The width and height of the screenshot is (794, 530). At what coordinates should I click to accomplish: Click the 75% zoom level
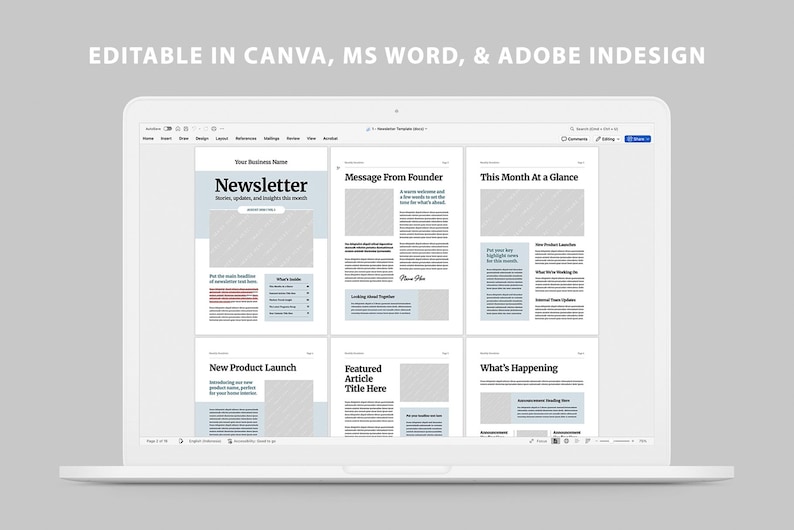click(x=643, y=441)
